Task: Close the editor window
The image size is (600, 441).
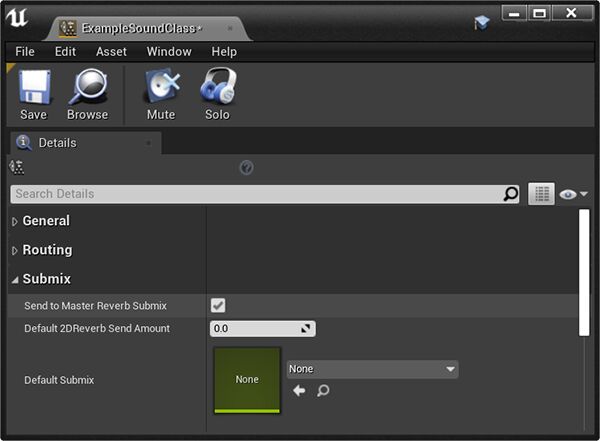Action: pos(572,13)
